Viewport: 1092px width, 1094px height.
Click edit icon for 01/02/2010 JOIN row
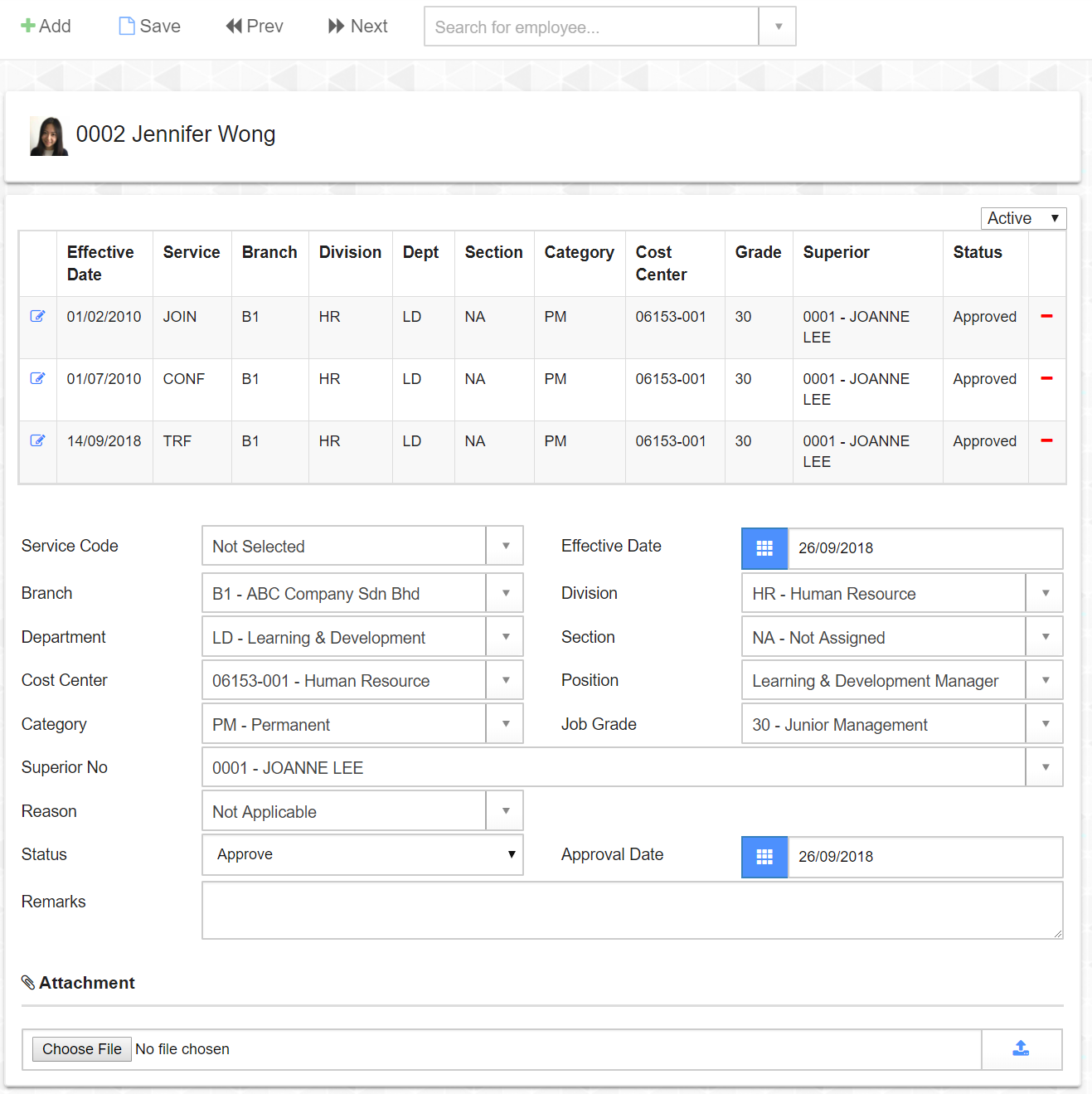click(37, 316)
